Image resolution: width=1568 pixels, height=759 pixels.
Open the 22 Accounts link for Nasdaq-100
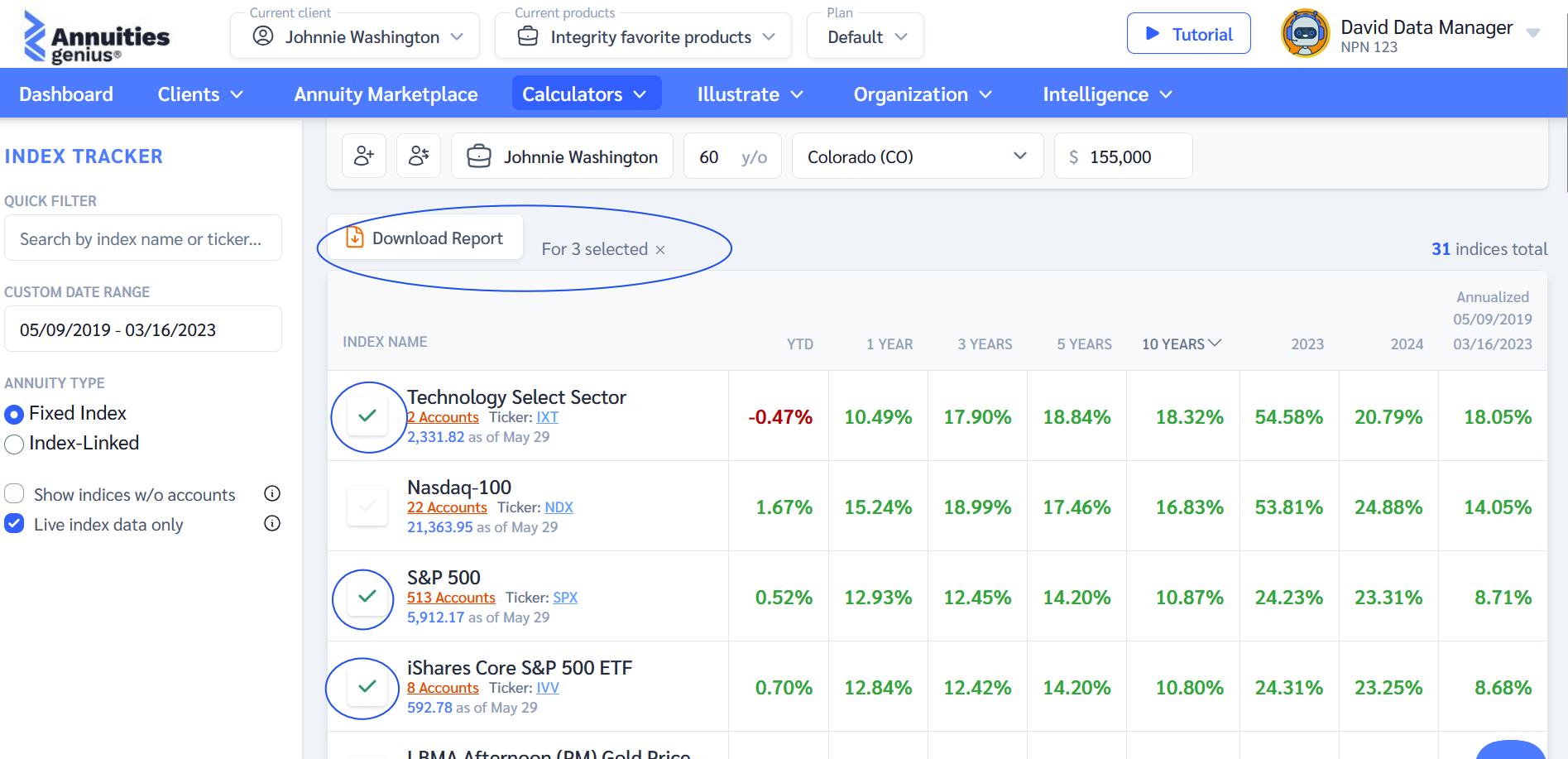point(447,507)
